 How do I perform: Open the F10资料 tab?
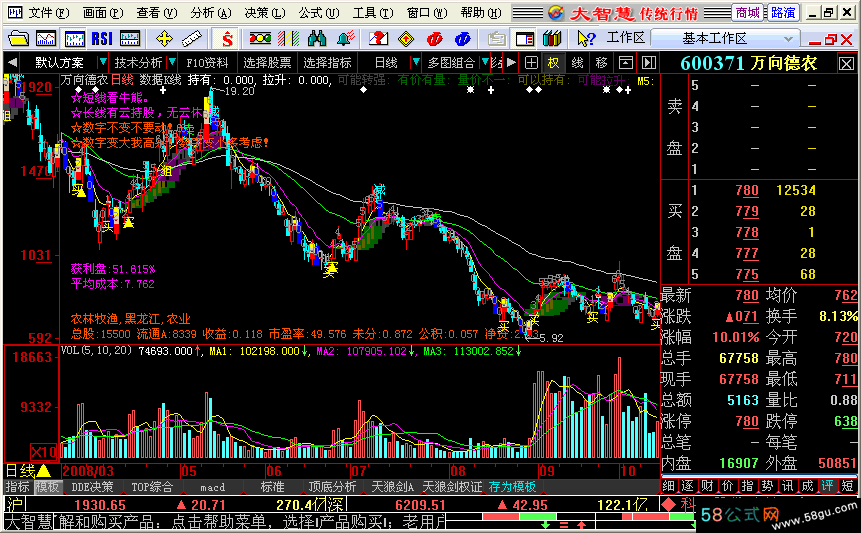[x=207, y=63]
